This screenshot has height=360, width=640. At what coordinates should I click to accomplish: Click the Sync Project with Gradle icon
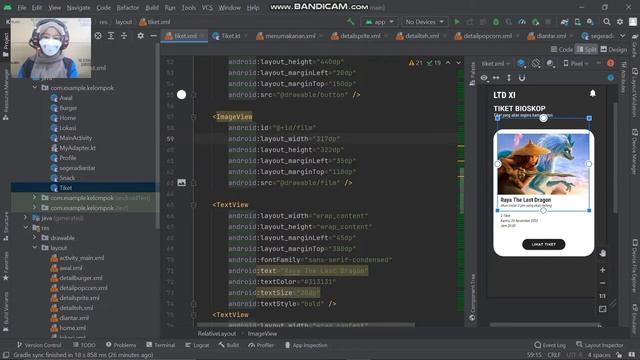coord(564,22)
